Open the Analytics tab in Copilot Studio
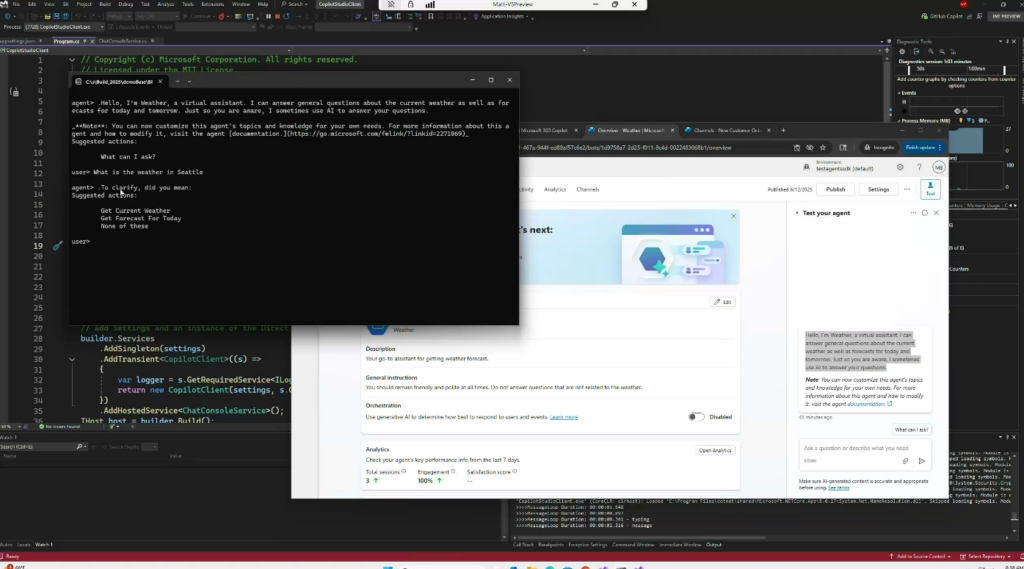Viewport: 1024px width, 569px height. 555,189
